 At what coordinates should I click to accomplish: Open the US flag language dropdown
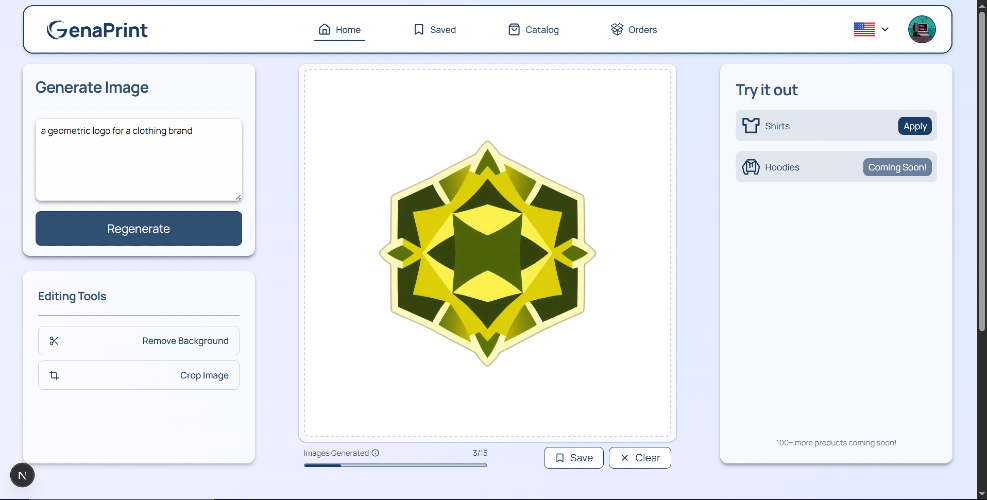871,29
